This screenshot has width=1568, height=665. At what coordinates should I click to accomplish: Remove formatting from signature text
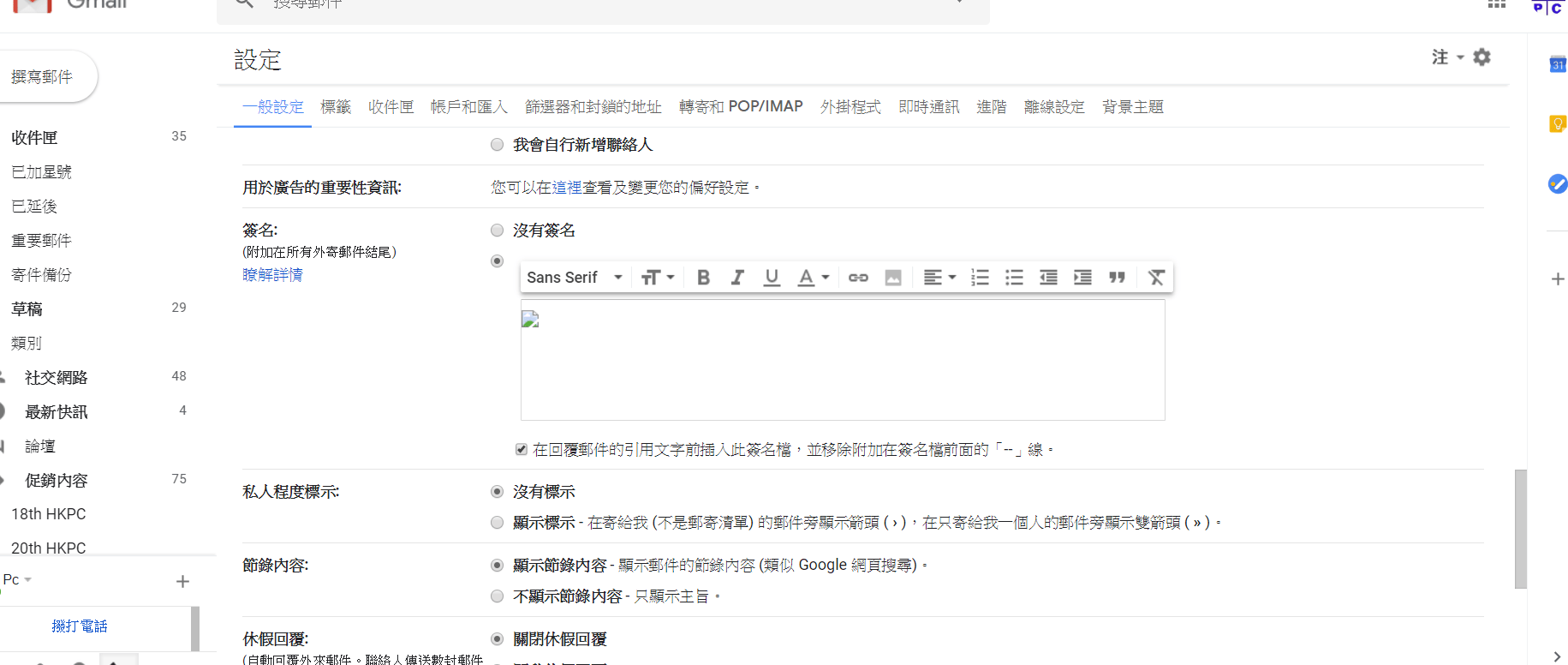click(x=1156, y=278)
